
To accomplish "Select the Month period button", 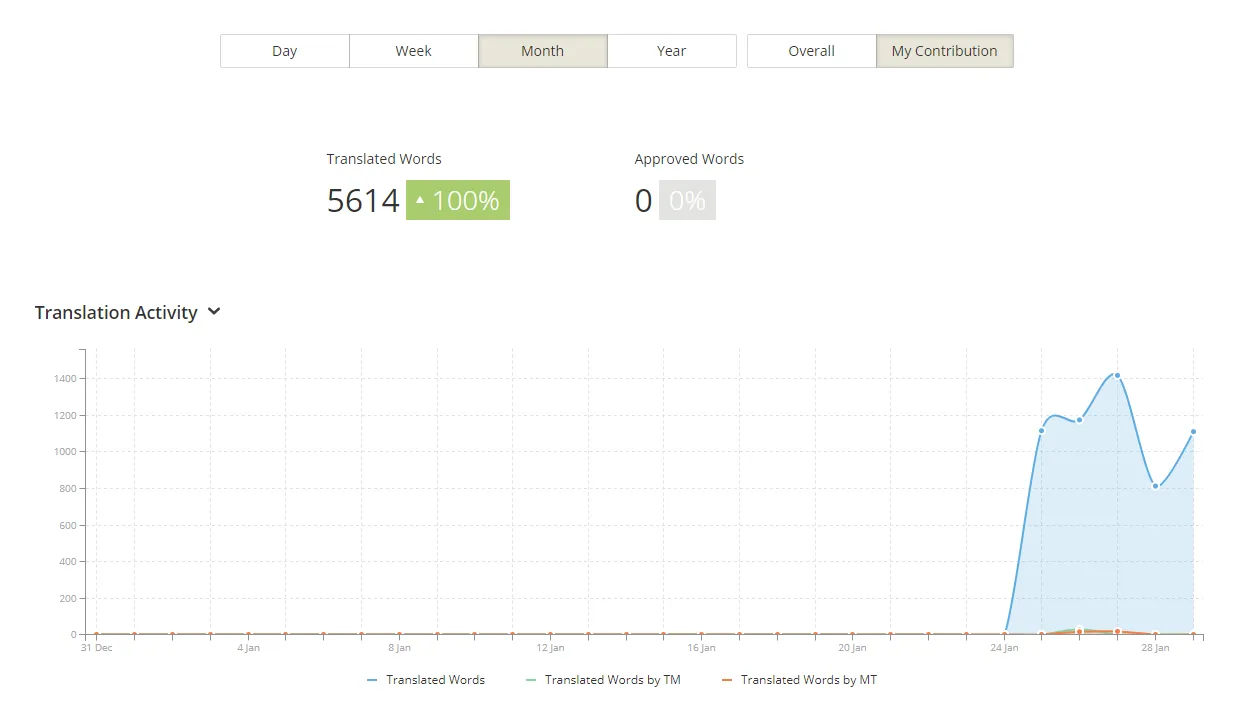I will (542, 51).
